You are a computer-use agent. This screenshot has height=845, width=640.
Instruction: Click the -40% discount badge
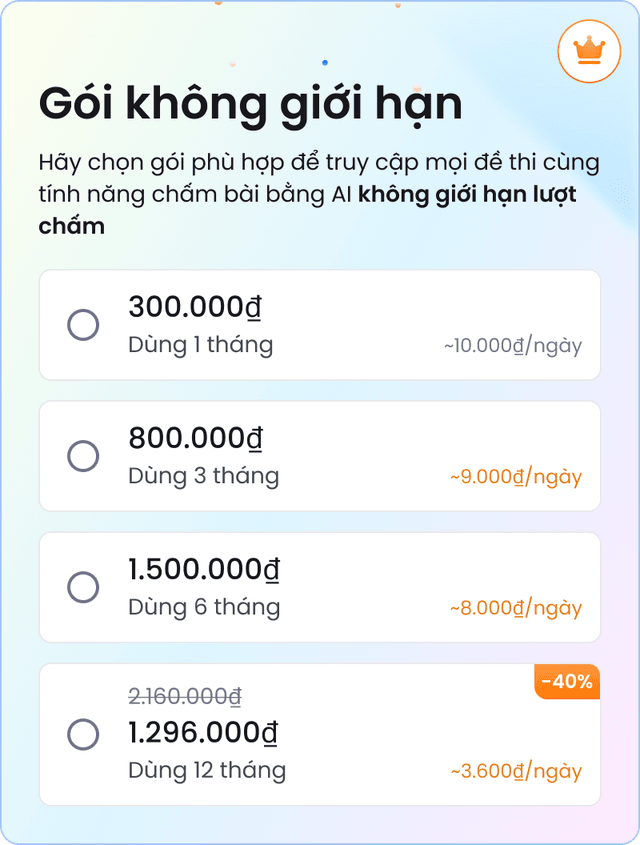pyautogui.click(x=565, y=682)
